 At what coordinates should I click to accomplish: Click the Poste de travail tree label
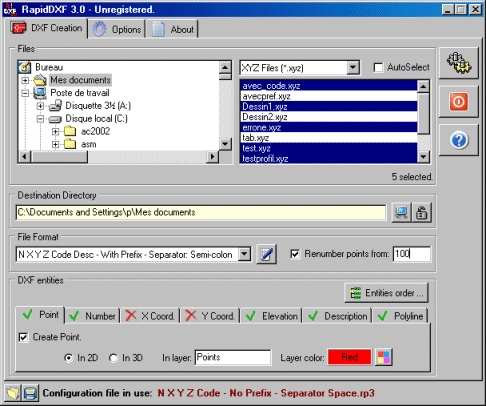click(x=80, y=93)
